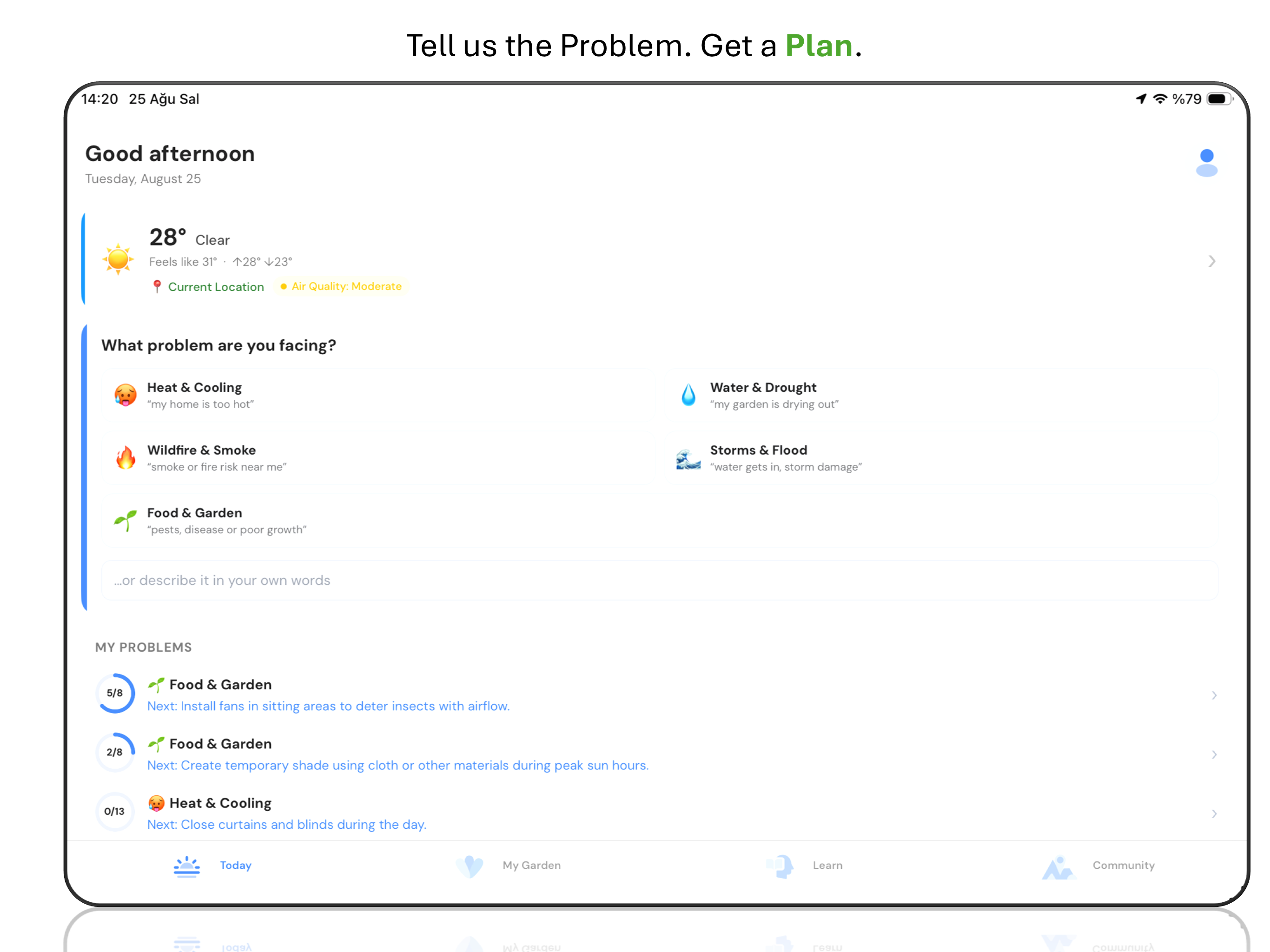Open the 5/8 Food & Garden problem chevron

click(1214, 695)
